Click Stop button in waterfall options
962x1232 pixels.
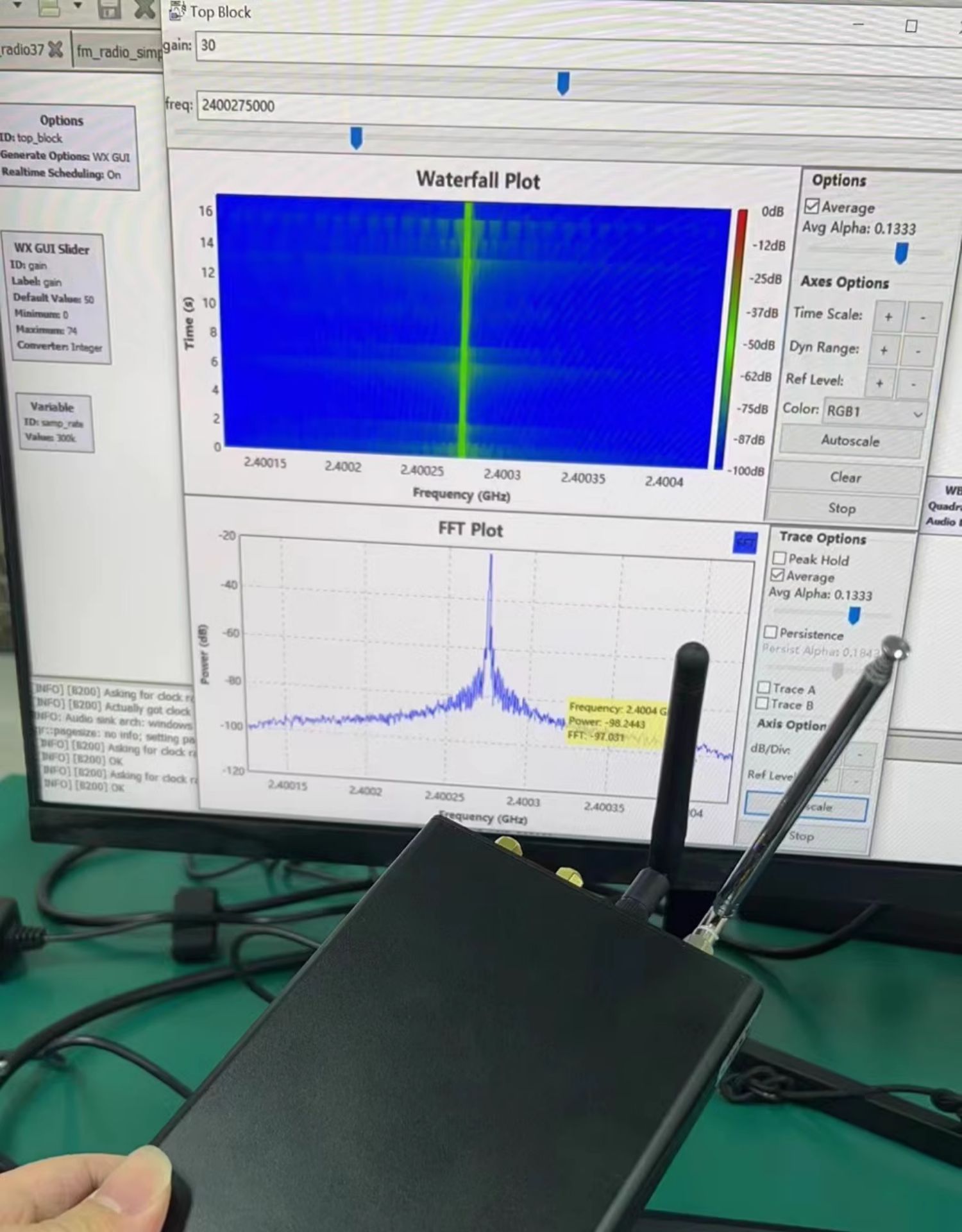841,508
